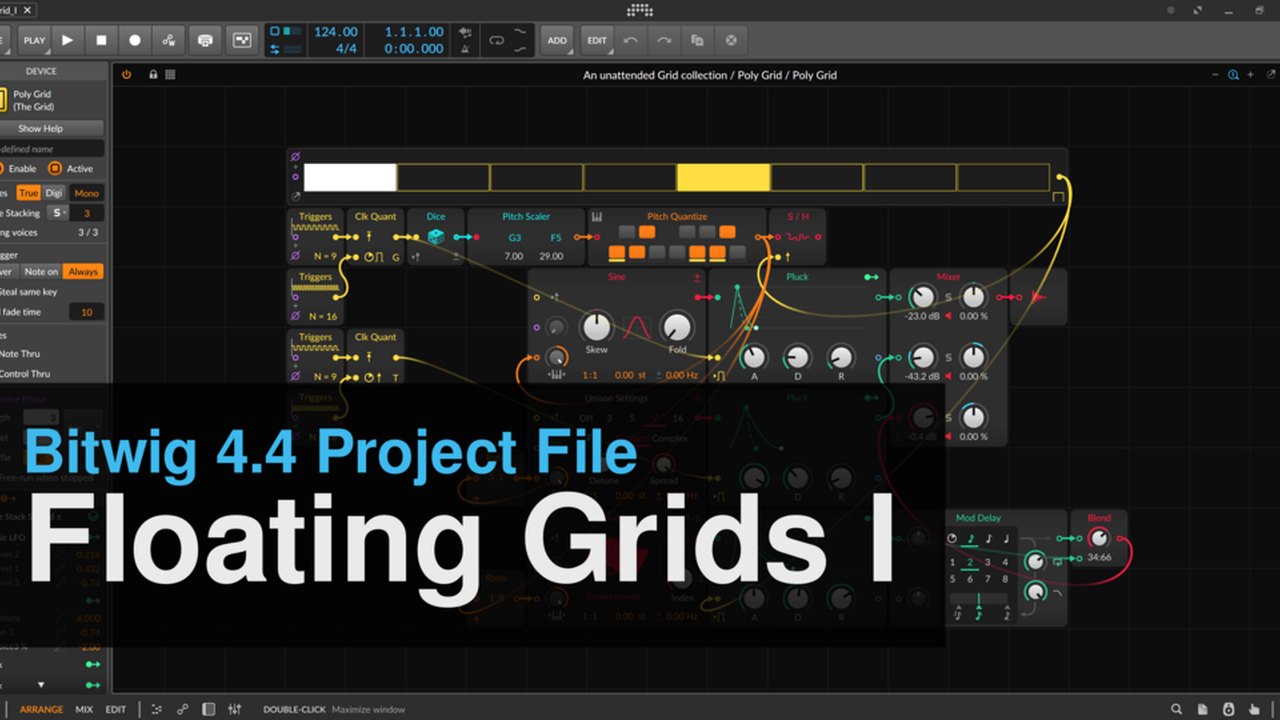Click the overdub icon in transport
Image resolution: width=1280 pixels, height=720 pixels.
(x=205, y=40)
